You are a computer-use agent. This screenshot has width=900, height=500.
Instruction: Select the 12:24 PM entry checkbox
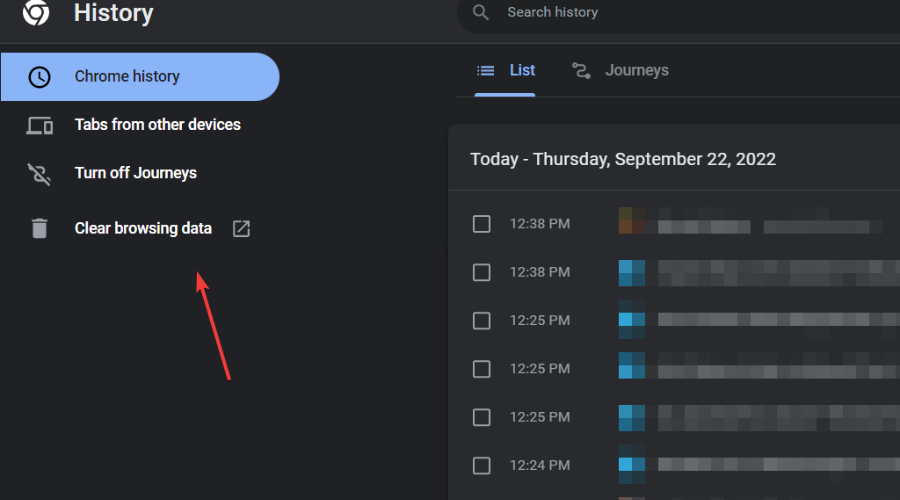482,465
